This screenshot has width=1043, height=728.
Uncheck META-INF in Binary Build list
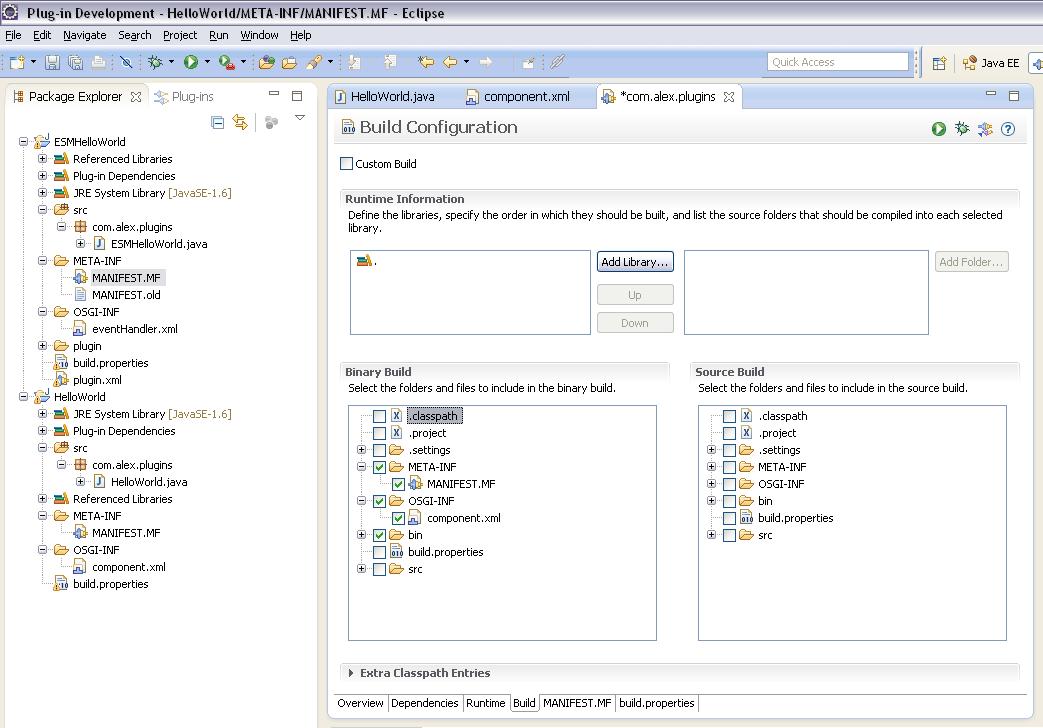pyautogui.click(x=379, y=467)
